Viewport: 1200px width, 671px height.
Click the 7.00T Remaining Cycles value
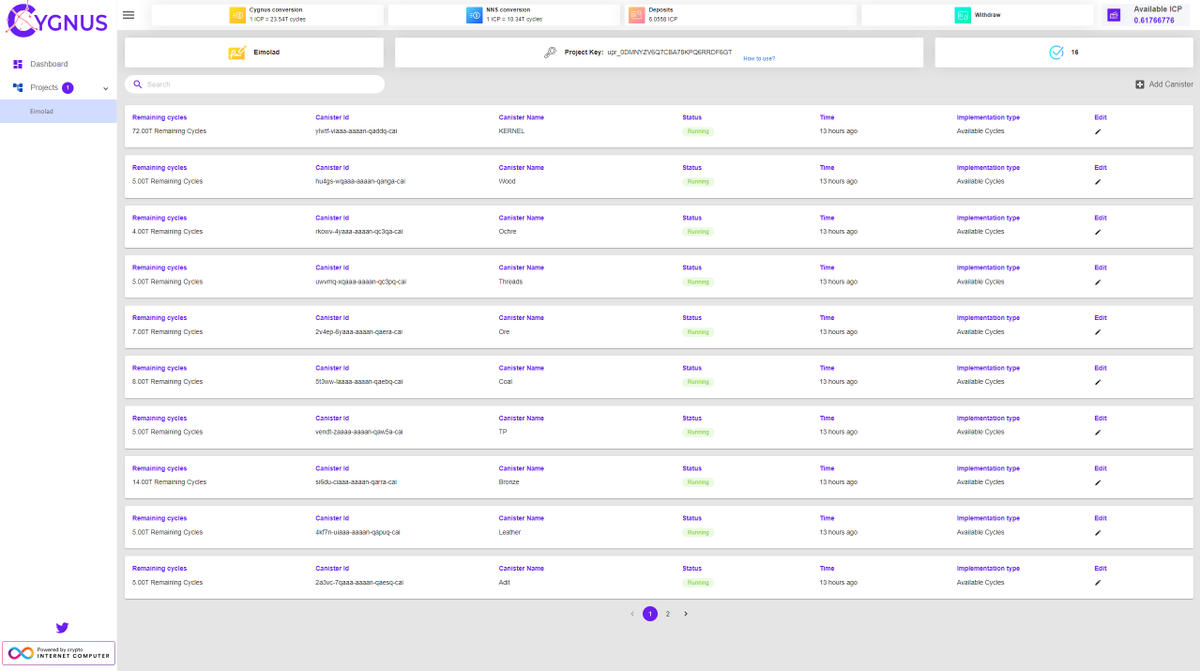(x=167, y=332)
